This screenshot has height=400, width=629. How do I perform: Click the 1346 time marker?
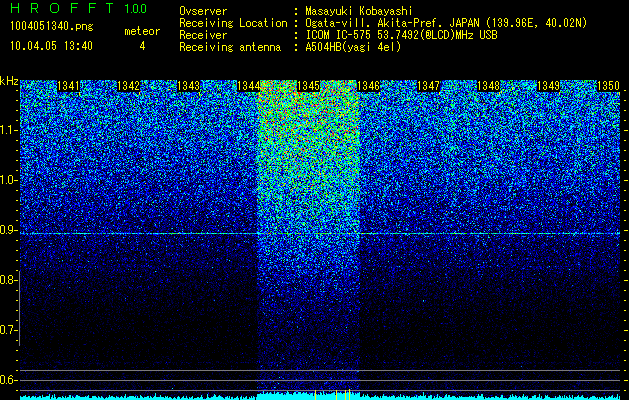[x=368, y=86]
